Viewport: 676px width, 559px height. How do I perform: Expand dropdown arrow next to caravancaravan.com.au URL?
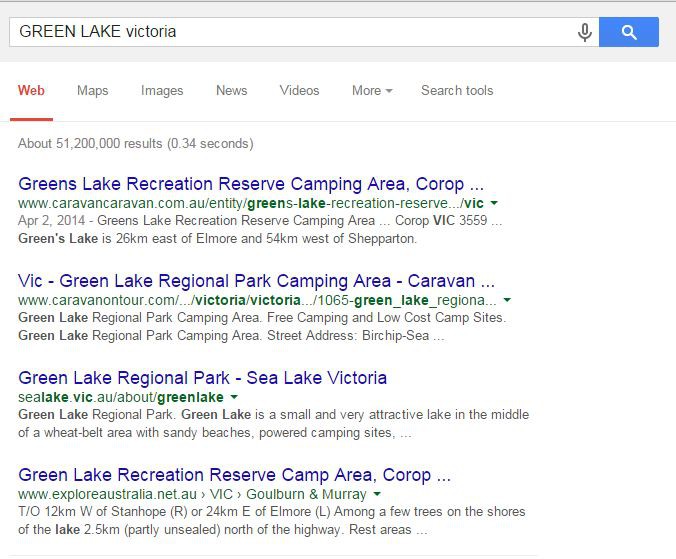(494, 204)
